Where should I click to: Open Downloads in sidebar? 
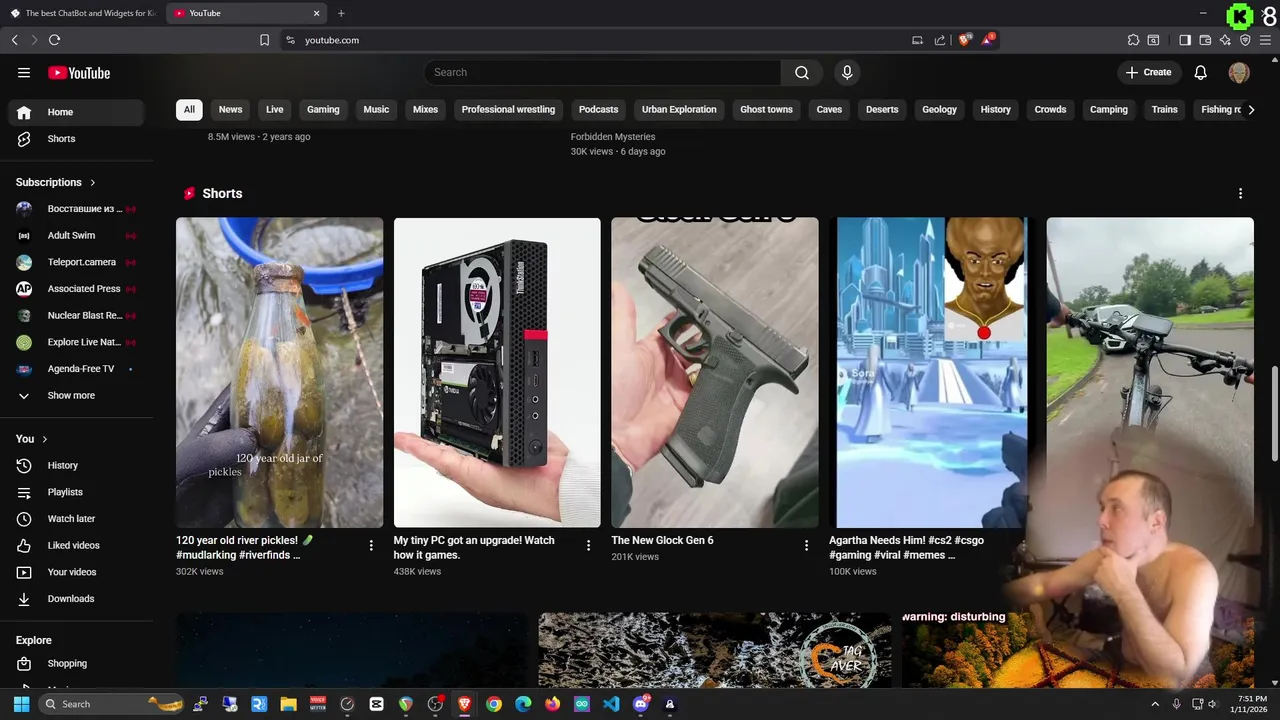(x=77, y=599)
